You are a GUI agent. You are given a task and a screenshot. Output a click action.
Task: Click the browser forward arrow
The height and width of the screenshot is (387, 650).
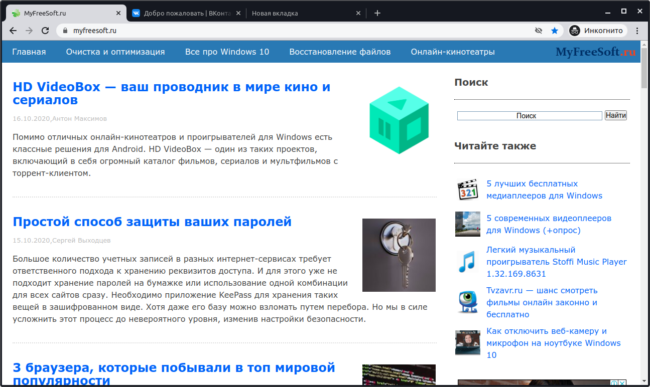click(29, 31)
